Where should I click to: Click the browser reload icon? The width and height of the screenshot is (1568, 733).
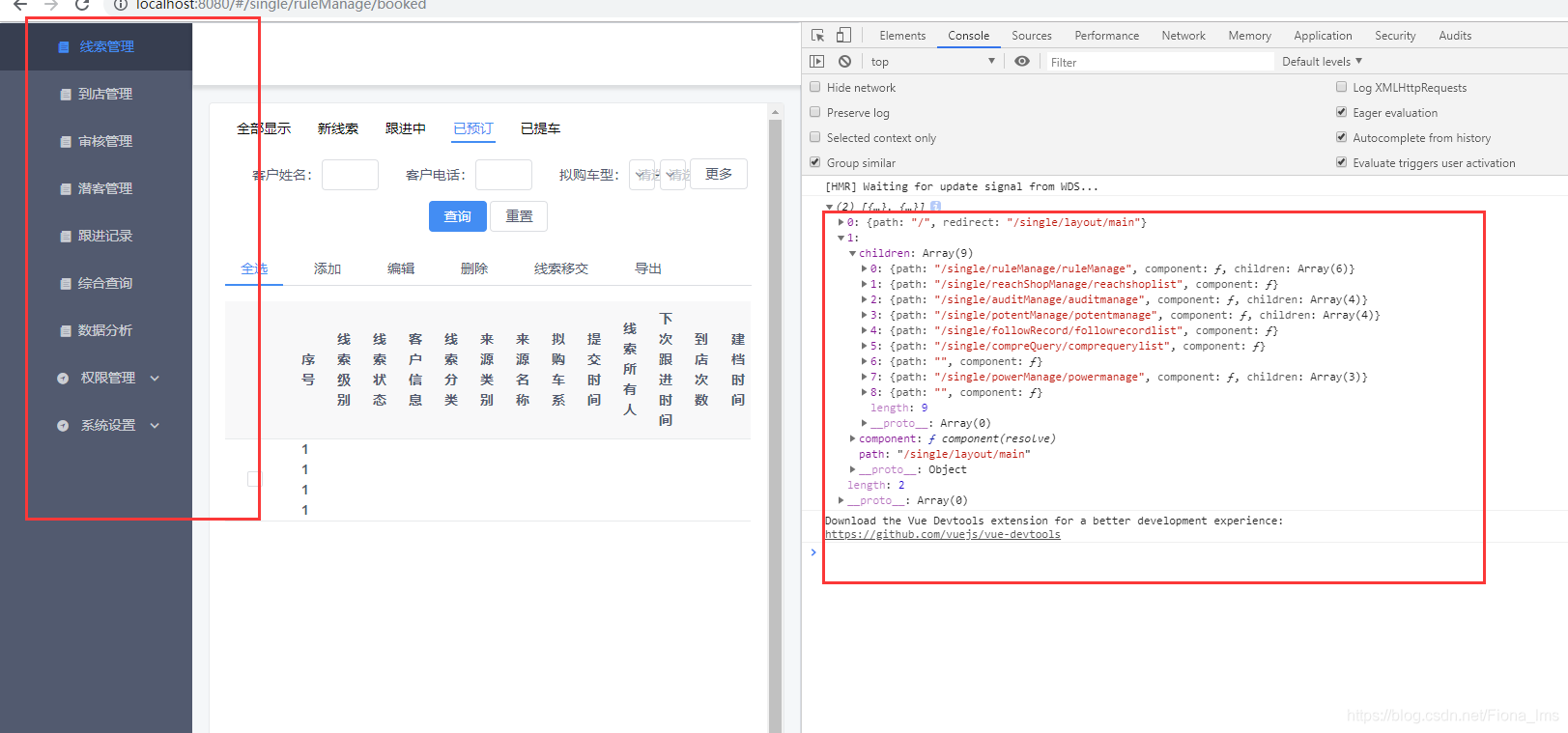tap(83, 5)
